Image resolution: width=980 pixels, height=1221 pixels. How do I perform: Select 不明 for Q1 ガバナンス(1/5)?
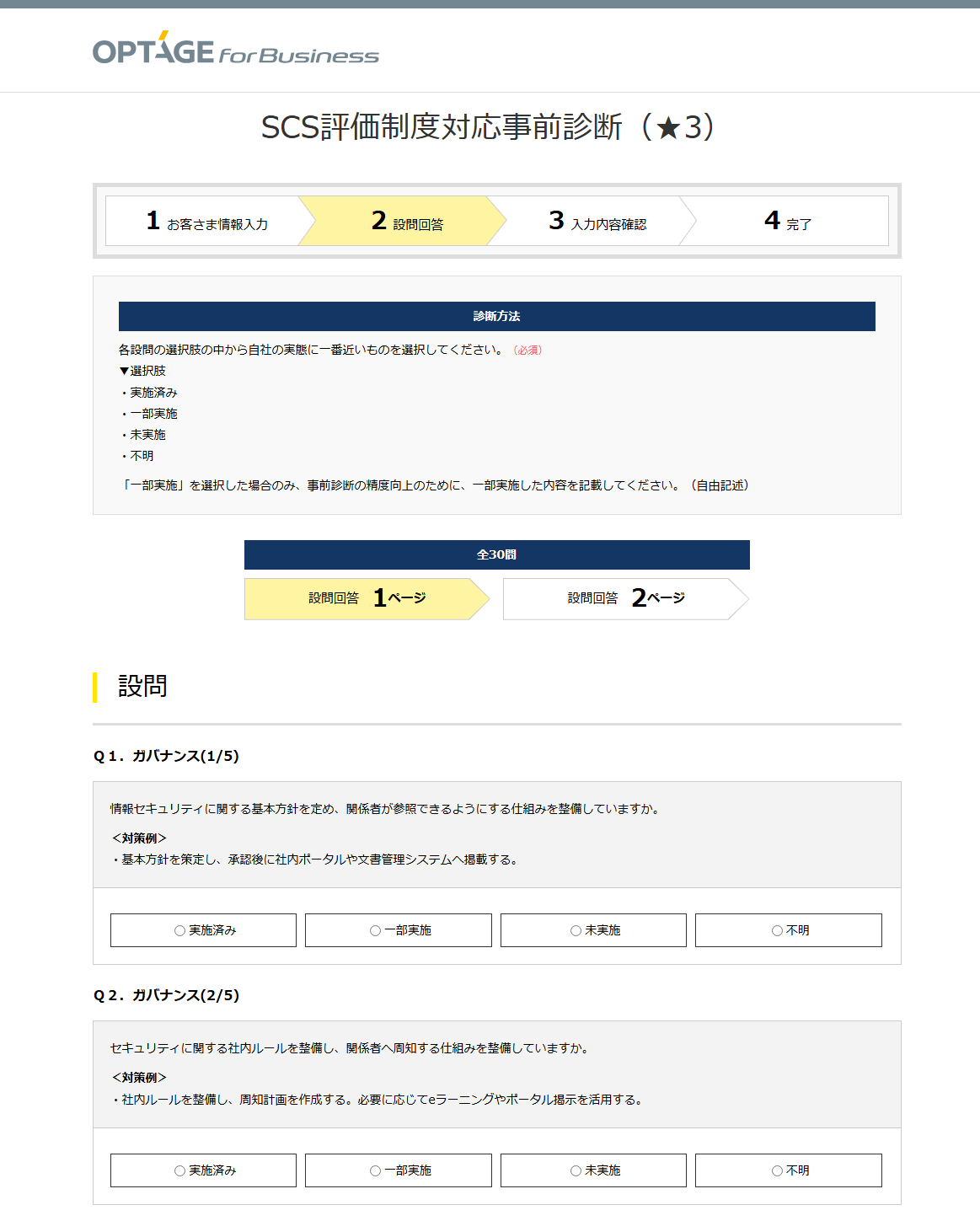[x=789, y=930]
